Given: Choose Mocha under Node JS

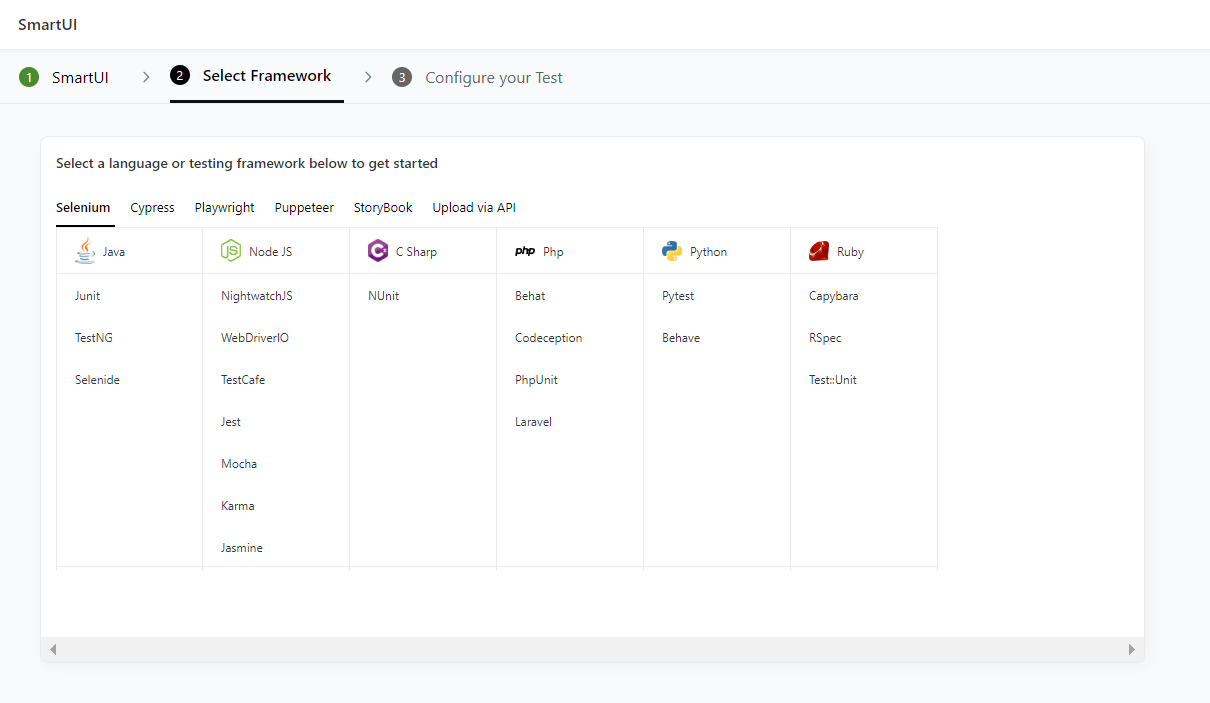Looking at the screenshot, I should [239, 464].
